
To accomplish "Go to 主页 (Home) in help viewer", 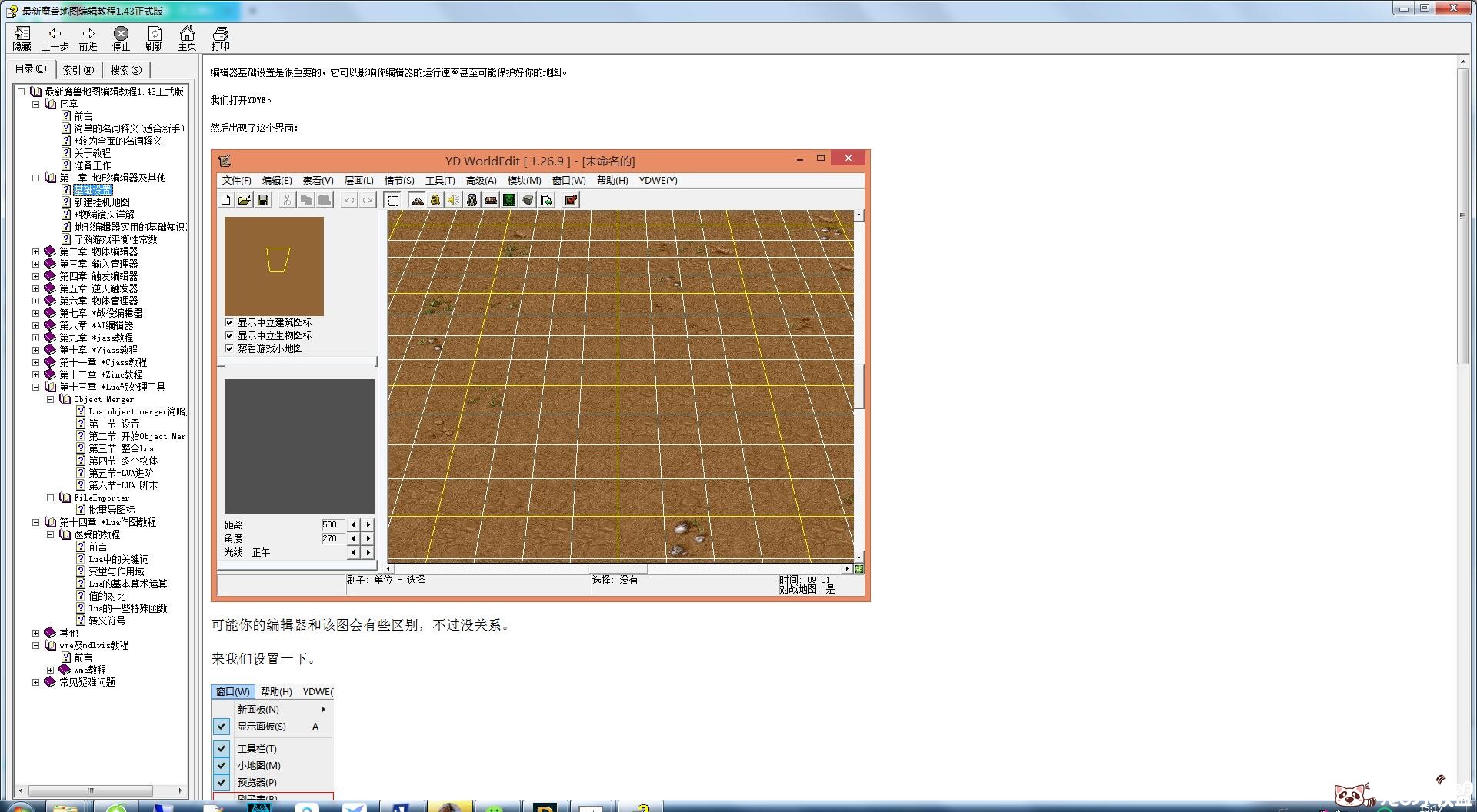I will point(187,38).
